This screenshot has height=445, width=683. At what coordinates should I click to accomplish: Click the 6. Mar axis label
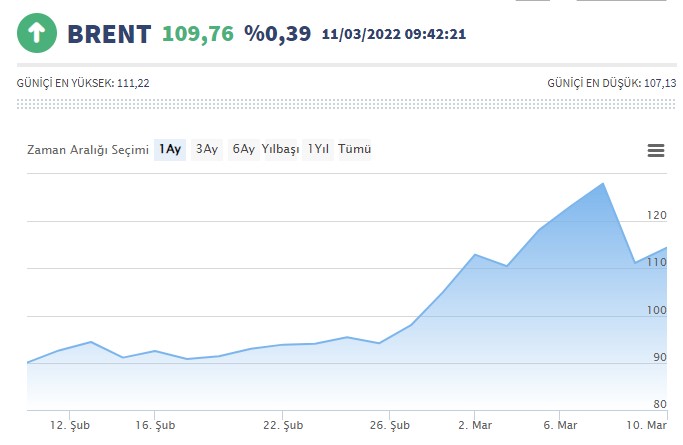point(560,425)
